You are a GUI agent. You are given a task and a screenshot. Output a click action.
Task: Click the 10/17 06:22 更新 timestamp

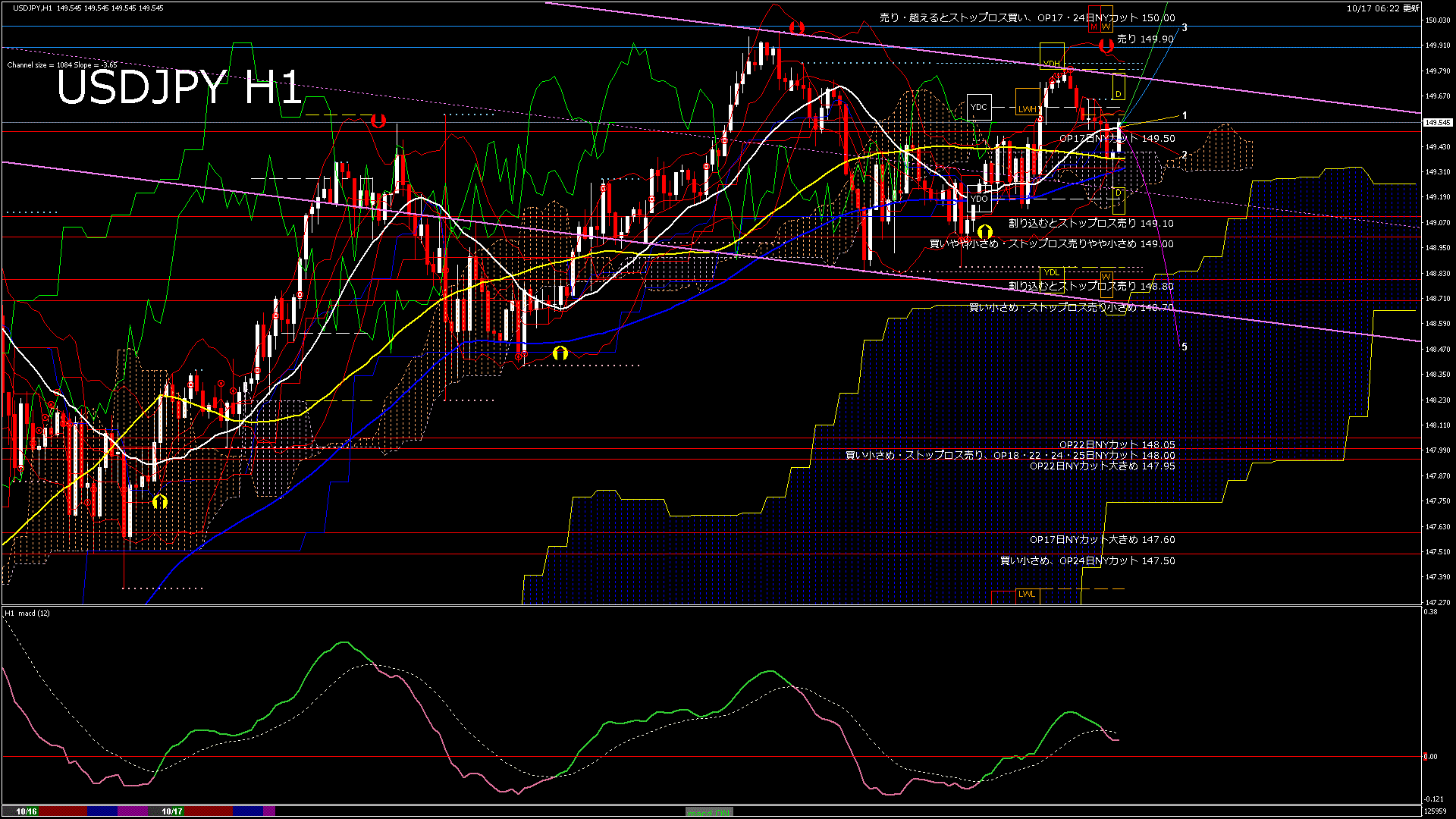pyautogui.click(x=1383, y=8)
